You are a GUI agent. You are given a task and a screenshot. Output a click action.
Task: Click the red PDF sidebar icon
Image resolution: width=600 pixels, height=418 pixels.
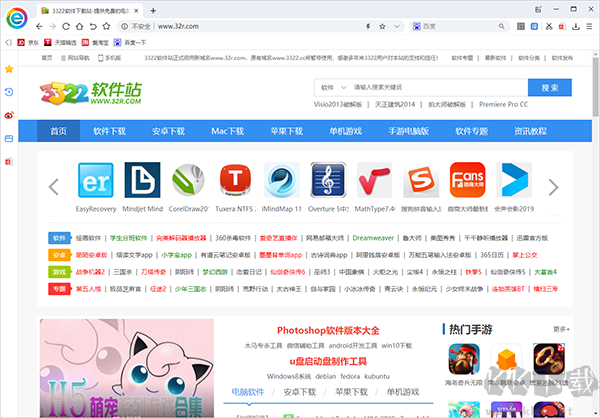(x=9, y=162)
